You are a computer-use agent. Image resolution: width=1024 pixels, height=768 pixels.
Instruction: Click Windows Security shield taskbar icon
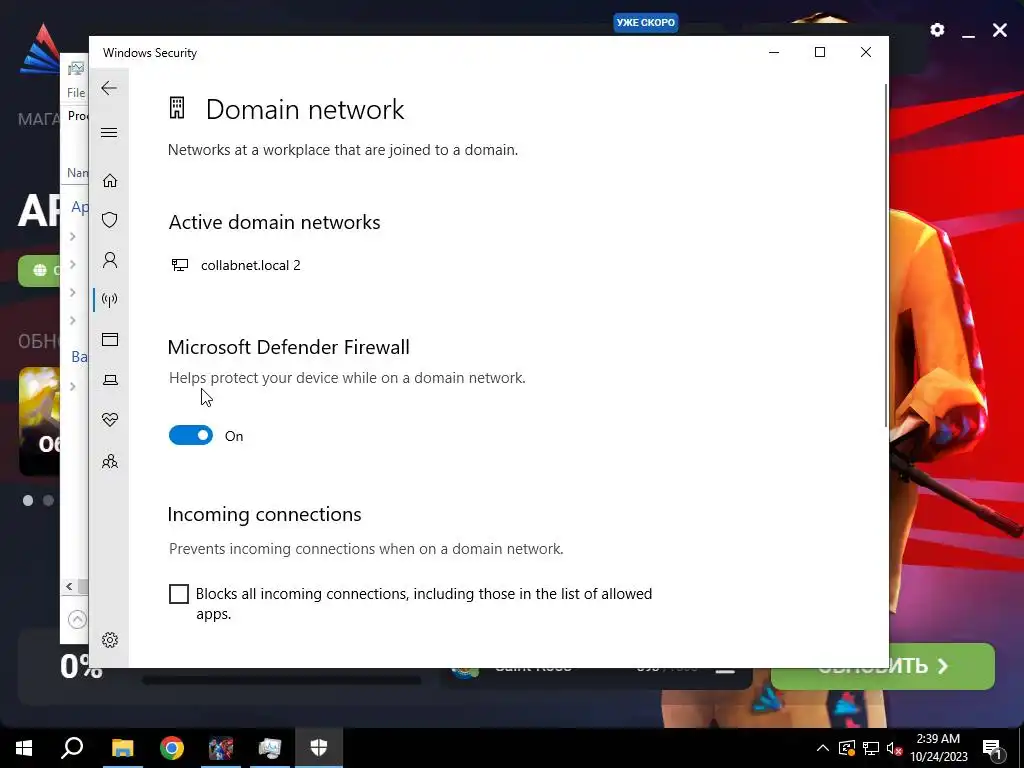[x=319, y=748]
